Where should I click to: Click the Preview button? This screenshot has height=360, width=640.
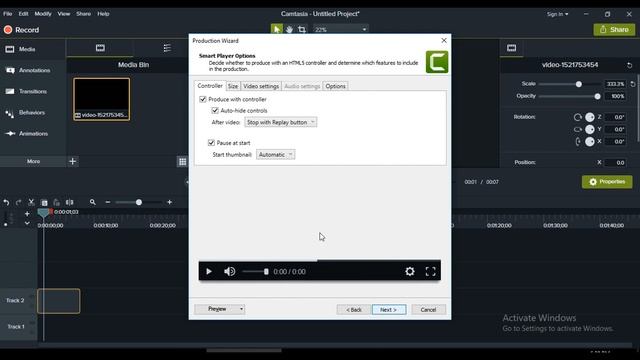click(217, 309)
